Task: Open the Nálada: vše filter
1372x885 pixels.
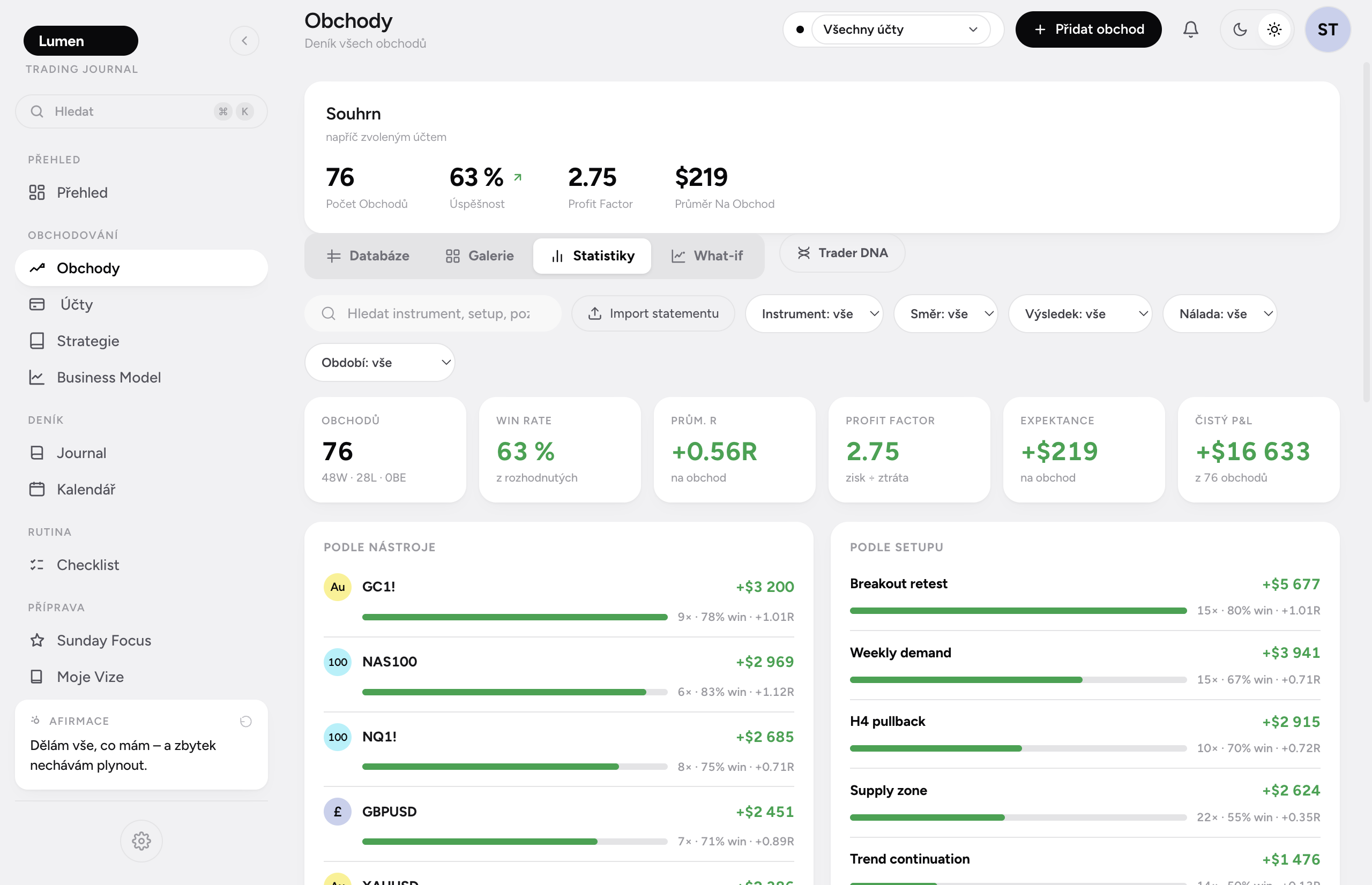Action: pos(1220,314)
